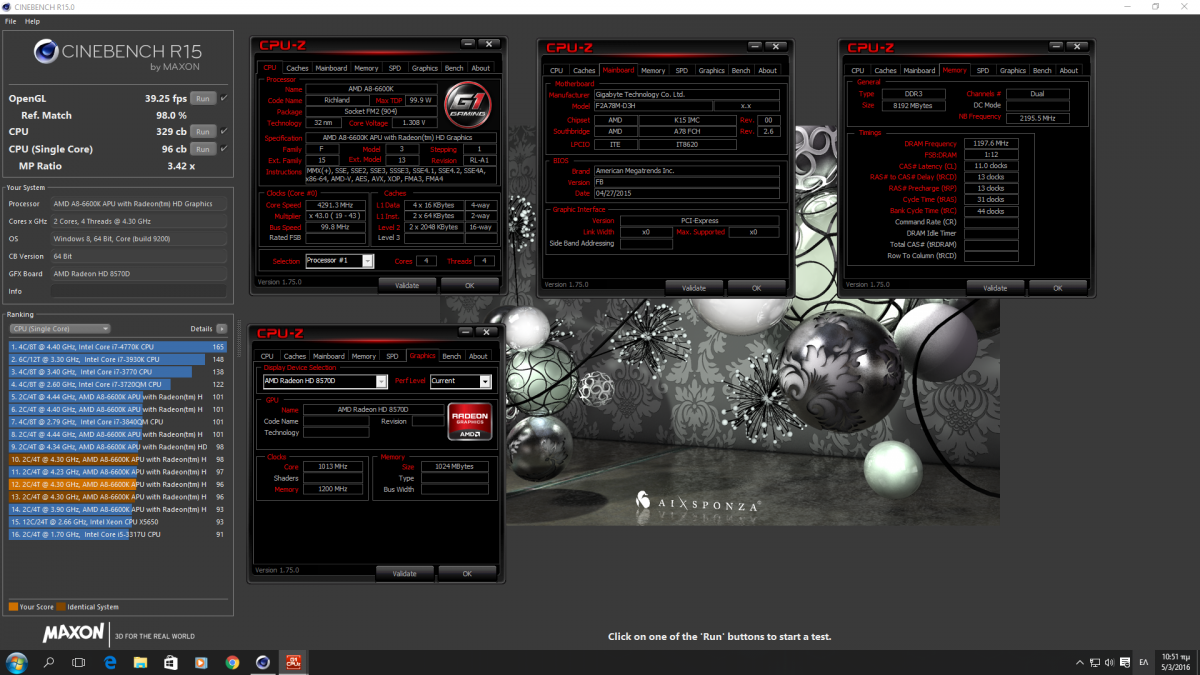This screenshot has height=675, width=1200.
Task: Open CPU tab in the CPU-Z Memory window
Action: [x=857, y=70]
